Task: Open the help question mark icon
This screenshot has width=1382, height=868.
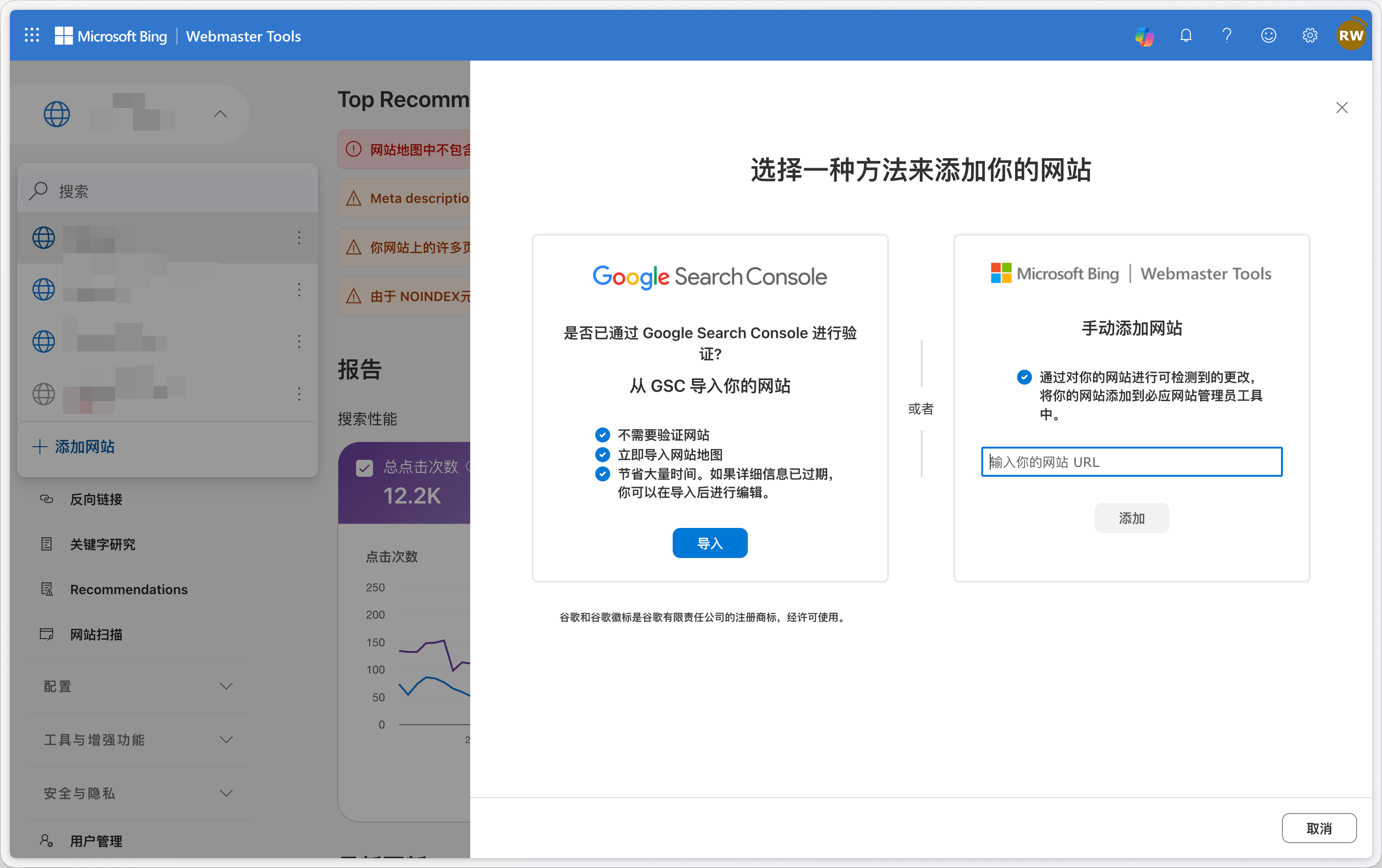Action: (x=1227, y=36)
